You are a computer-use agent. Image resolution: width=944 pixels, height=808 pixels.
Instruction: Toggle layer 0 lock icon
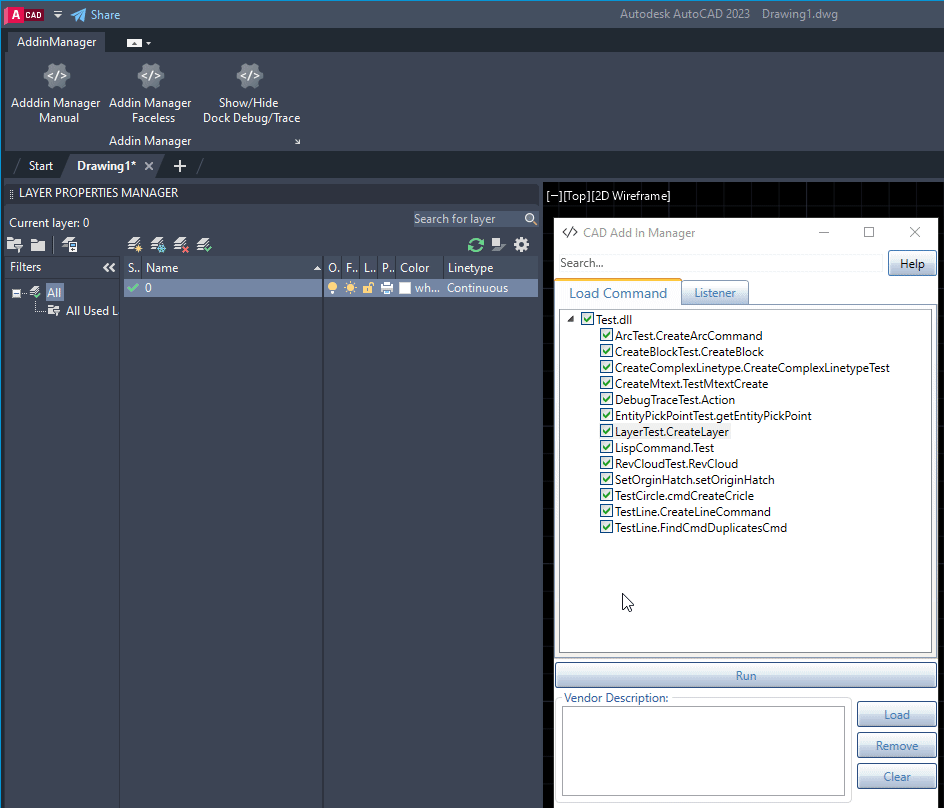pyautogui.click(x=368, y=288)
